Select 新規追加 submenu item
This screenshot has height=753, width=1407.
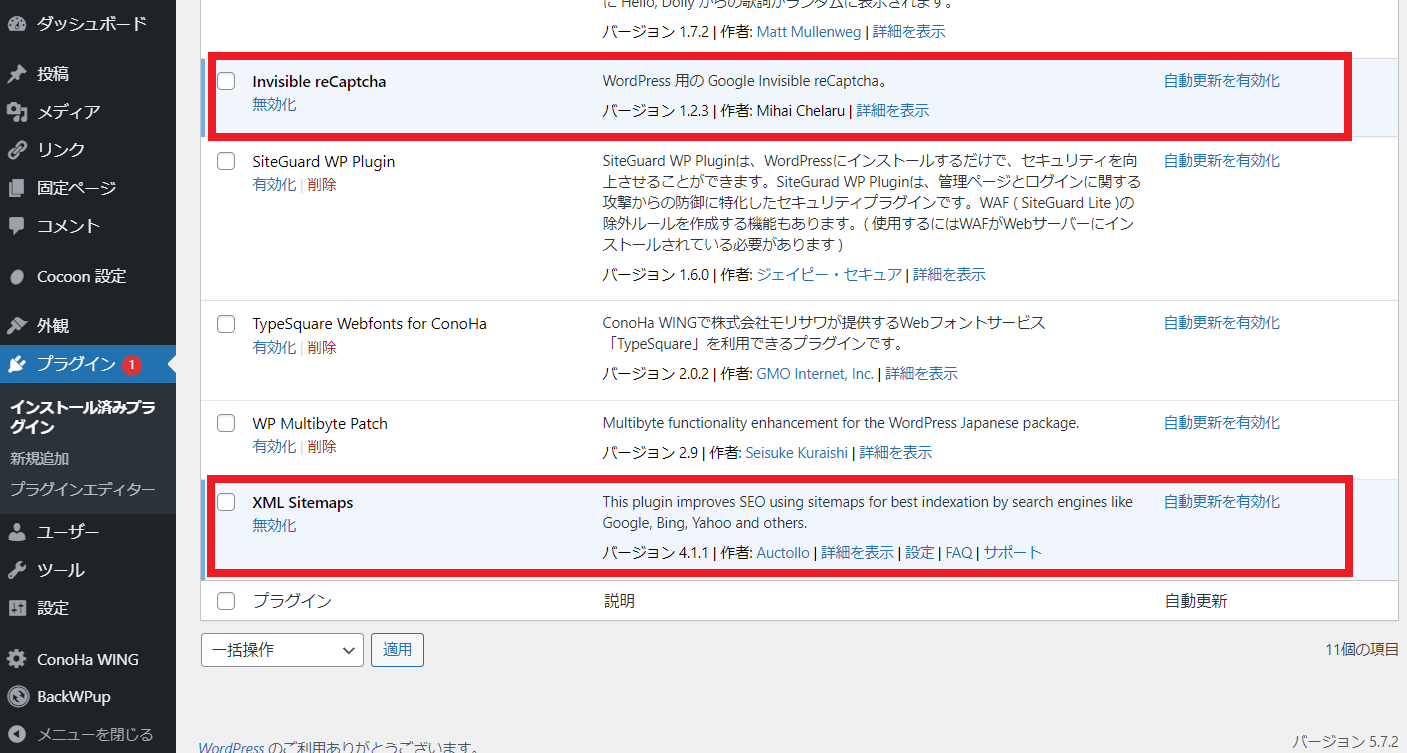click(x=39, y=459)
